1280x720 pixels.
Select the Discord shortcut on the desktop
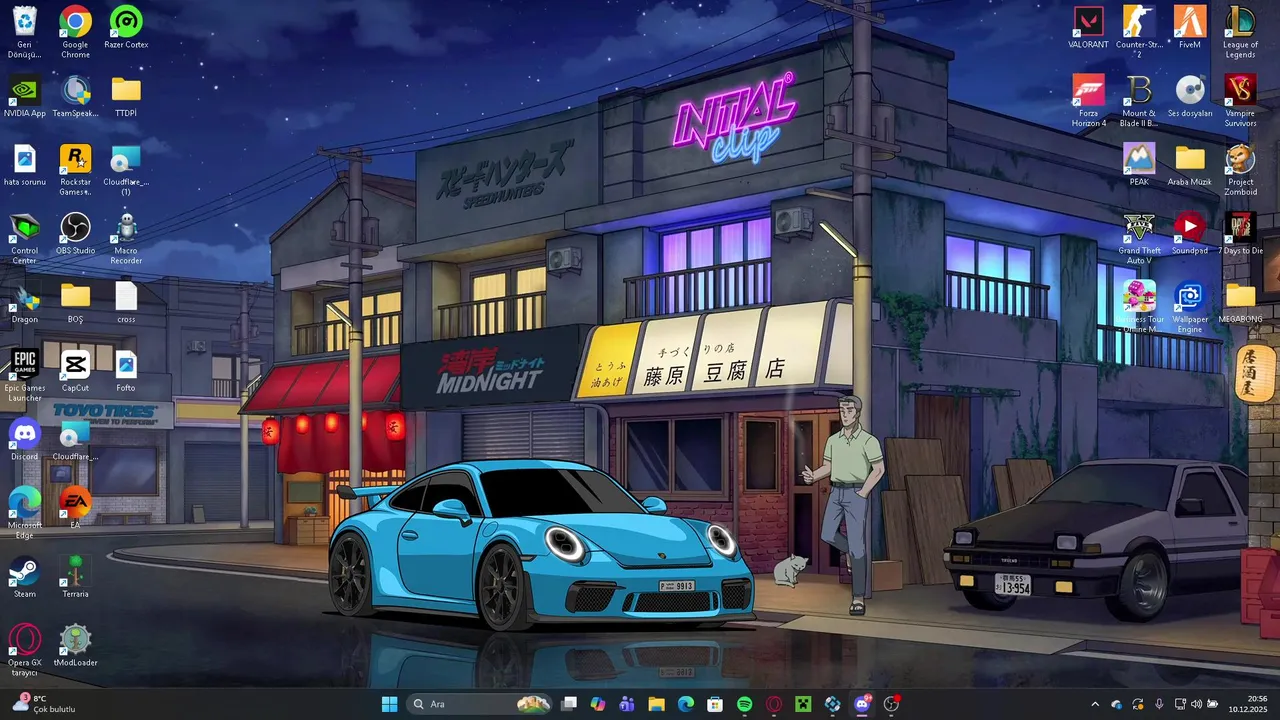(x=24, y=439)
